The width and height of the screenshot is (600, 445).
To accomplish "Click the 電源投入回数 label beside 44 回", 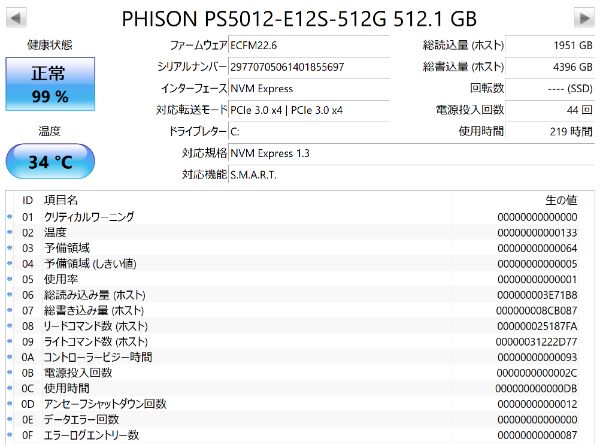I will [470, 110].
